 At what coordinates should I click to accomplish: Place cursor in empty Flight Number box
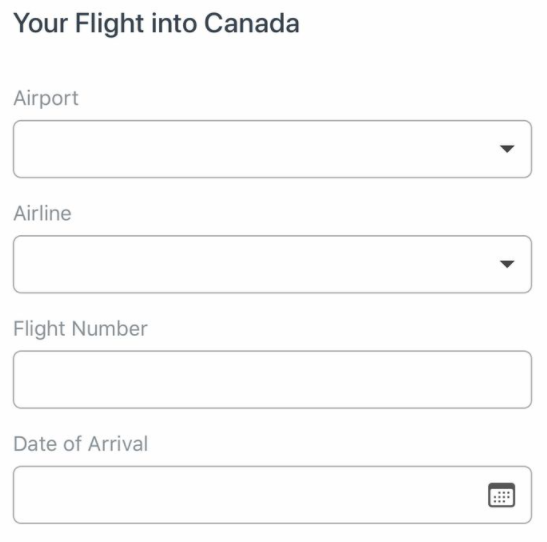coord(272,379)
